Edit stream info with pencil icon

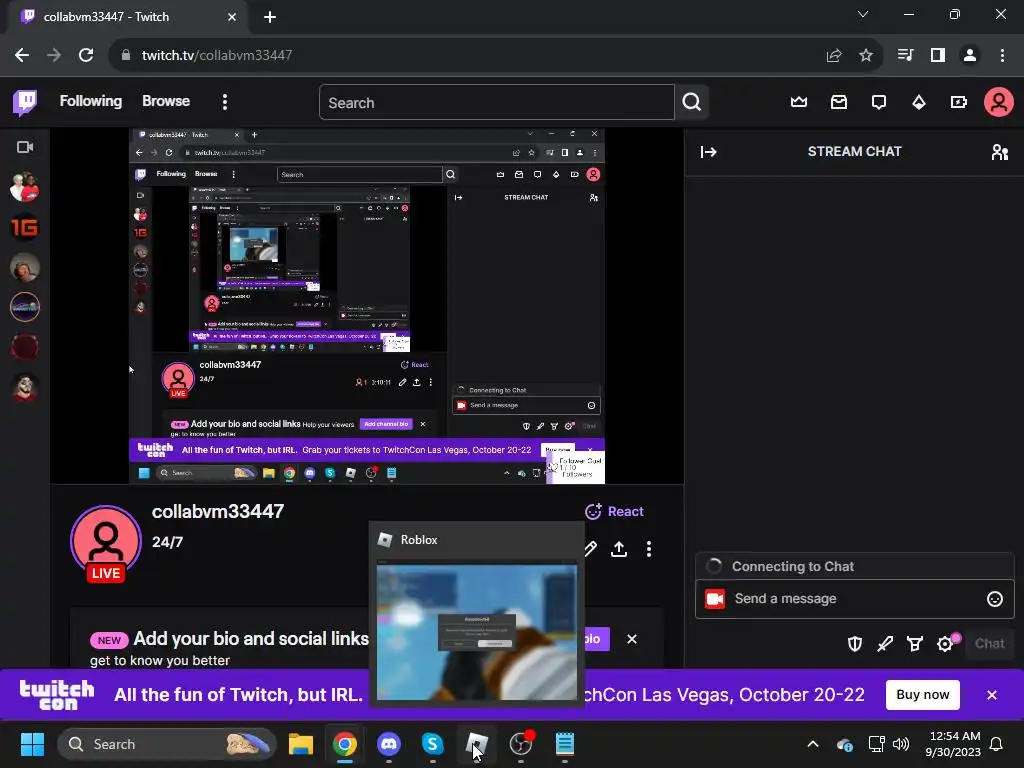pos(590,549)
